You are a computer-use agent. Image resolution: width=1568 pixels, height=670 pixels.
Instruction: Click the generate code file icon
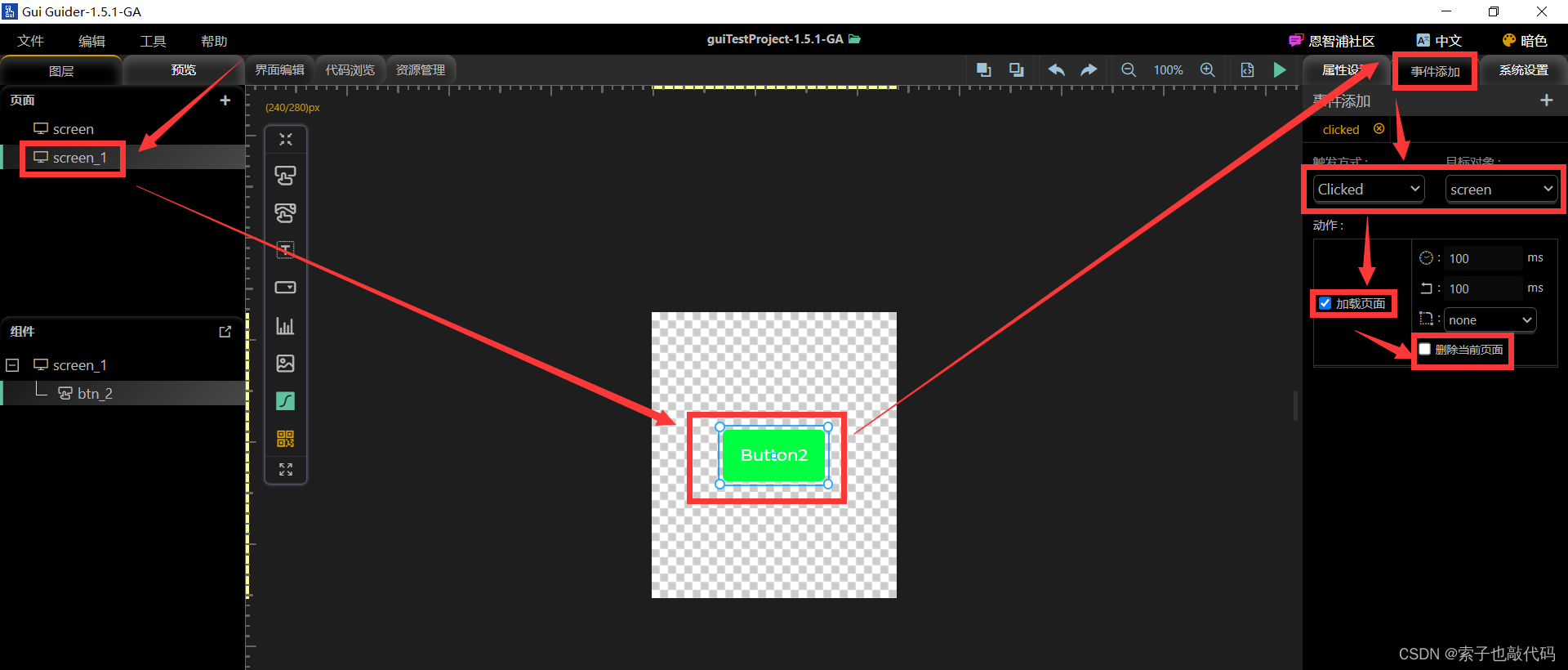click(1247, 70)
